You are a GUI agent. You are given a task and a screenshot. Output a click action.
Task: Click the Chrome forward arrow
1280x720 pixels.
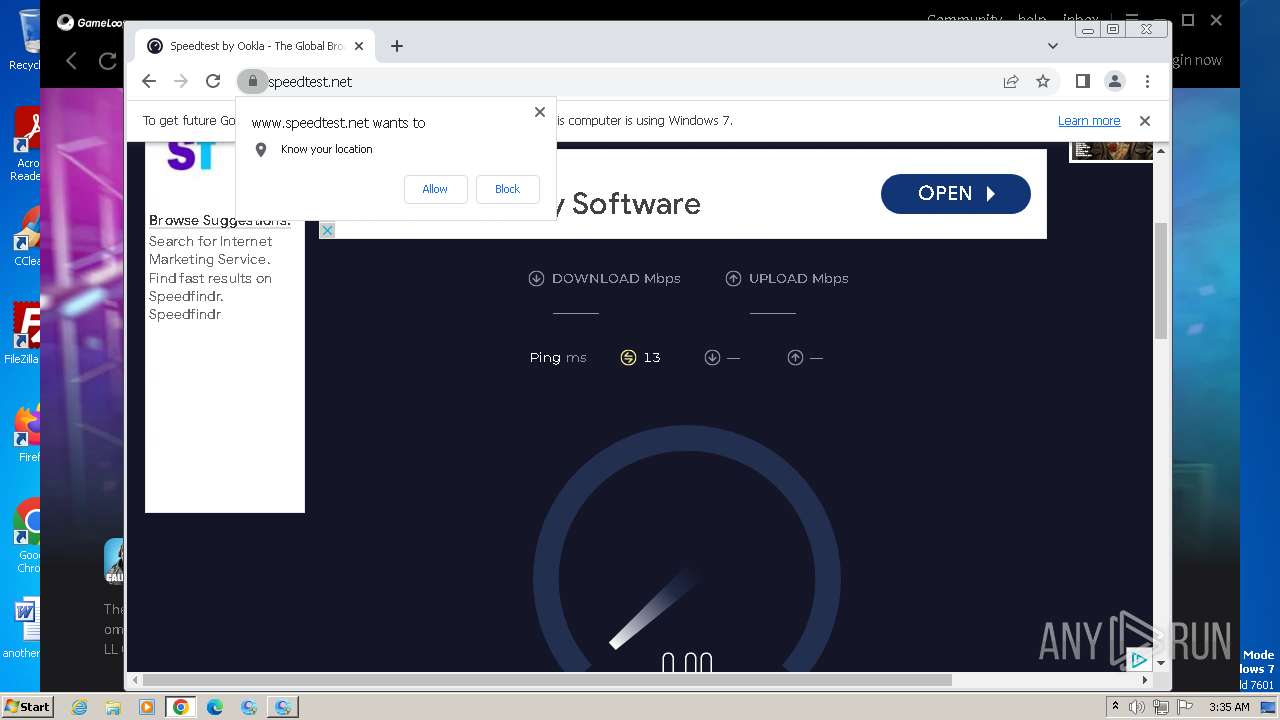(x=181, y=81)
